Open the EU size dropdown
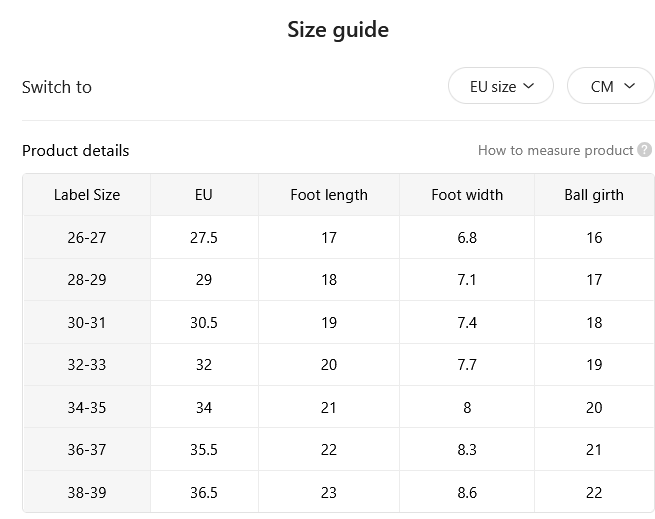 click(501, 86)
